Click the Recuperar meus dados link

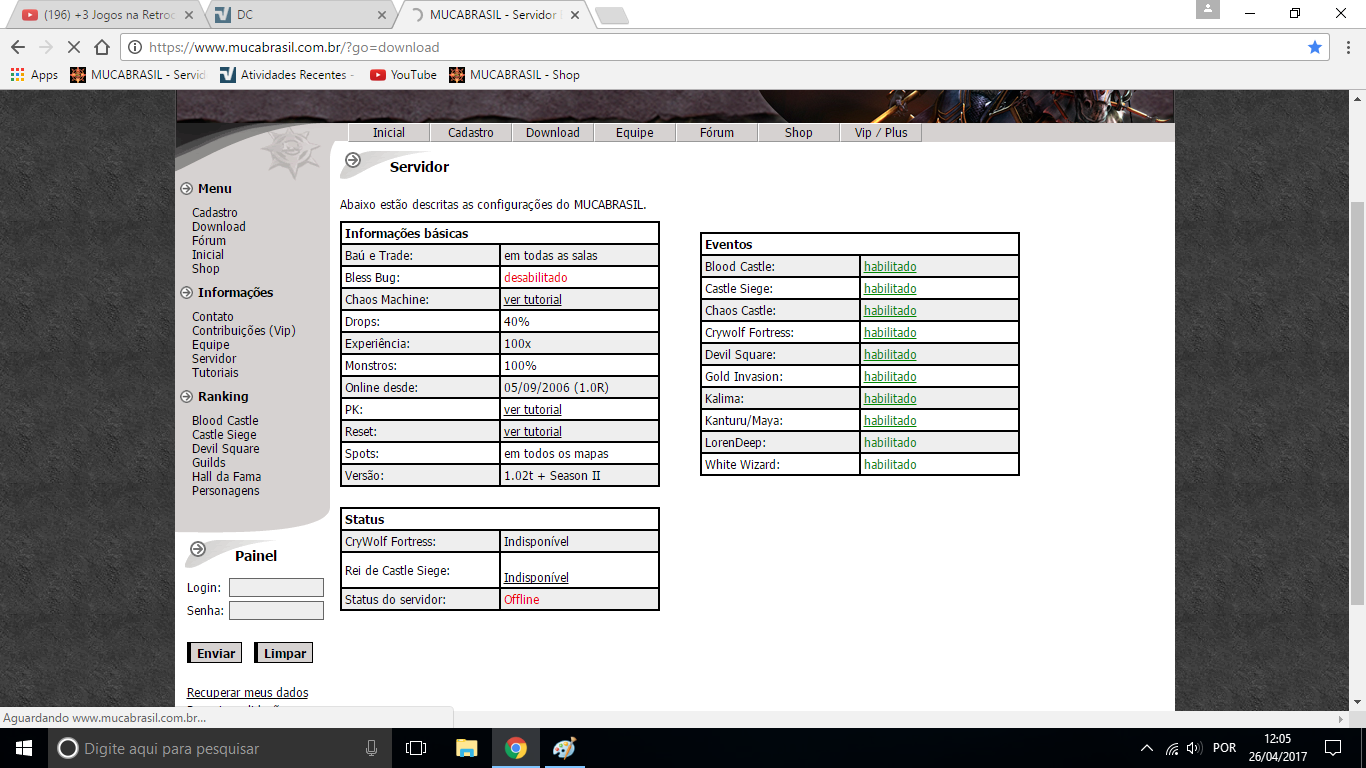[247, 693]
